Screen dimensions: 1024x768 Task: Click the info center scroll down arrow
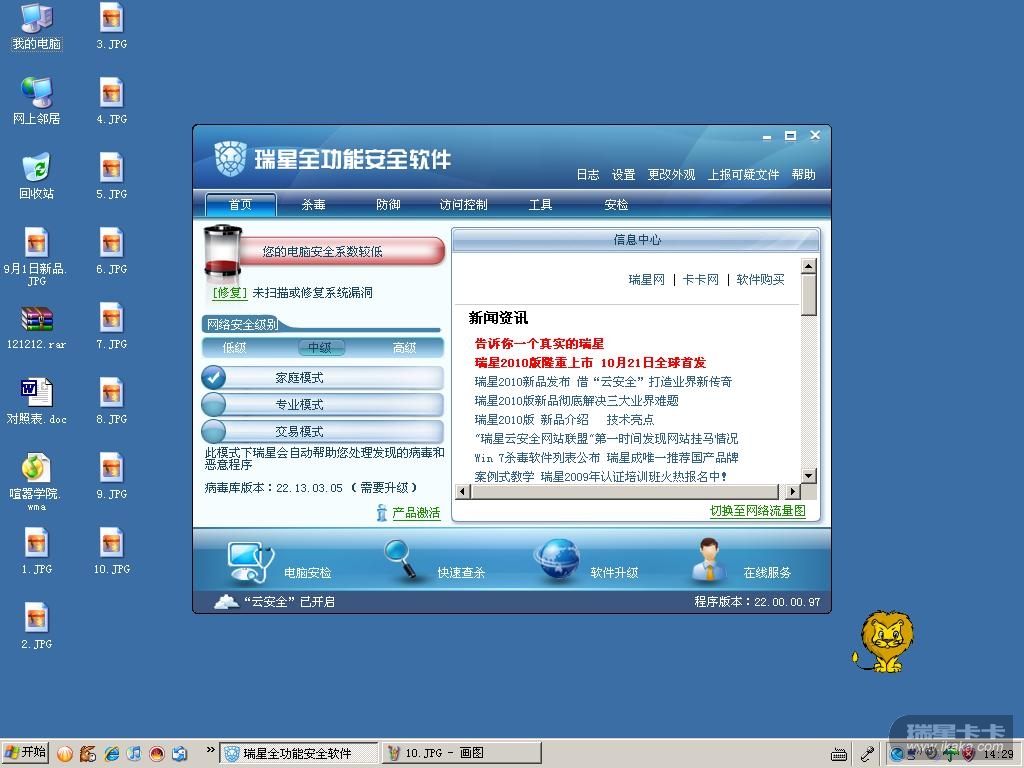808,475
